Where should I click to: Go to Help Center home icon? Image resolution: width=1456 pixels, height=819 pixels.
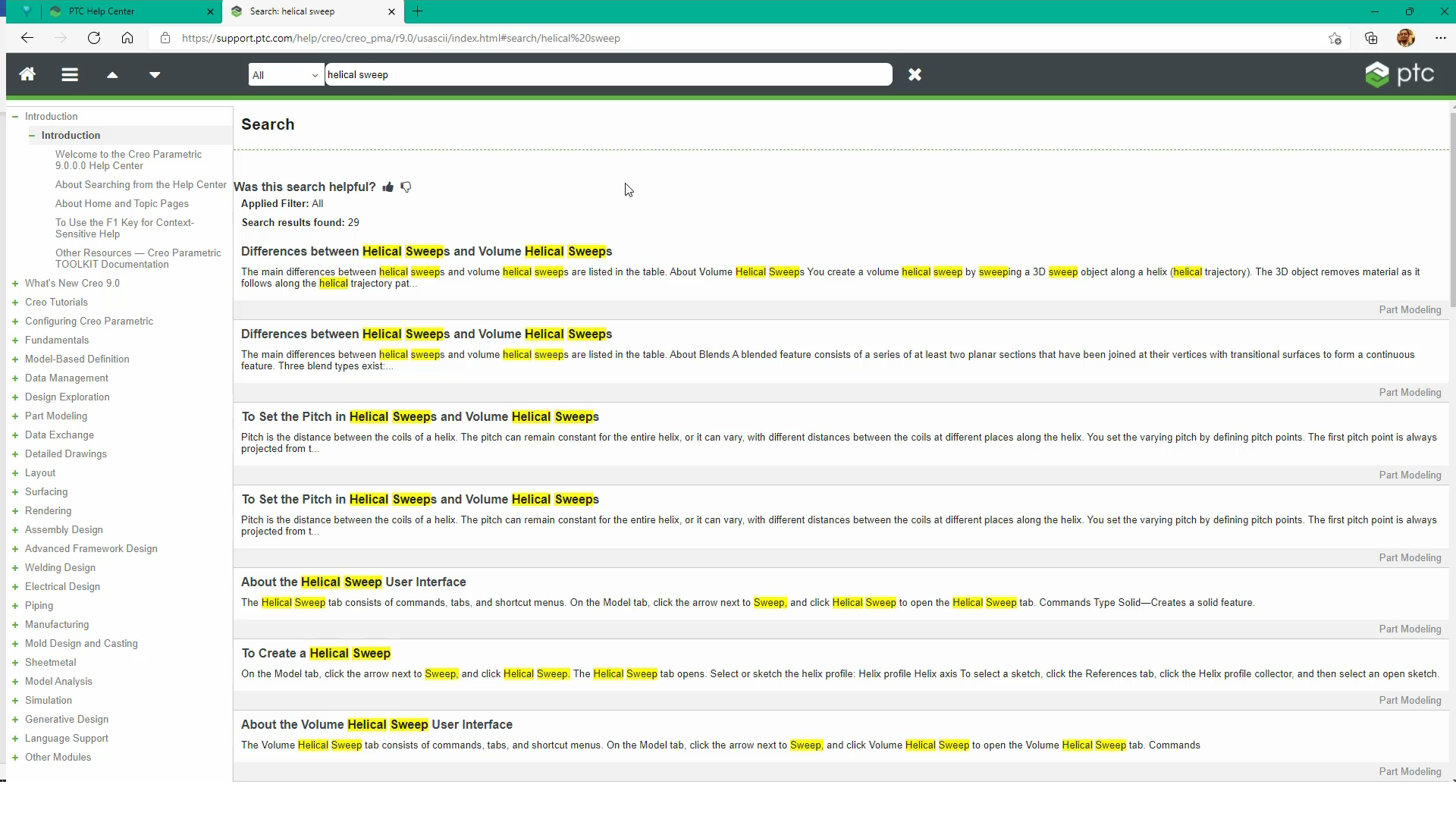point(27,74)
